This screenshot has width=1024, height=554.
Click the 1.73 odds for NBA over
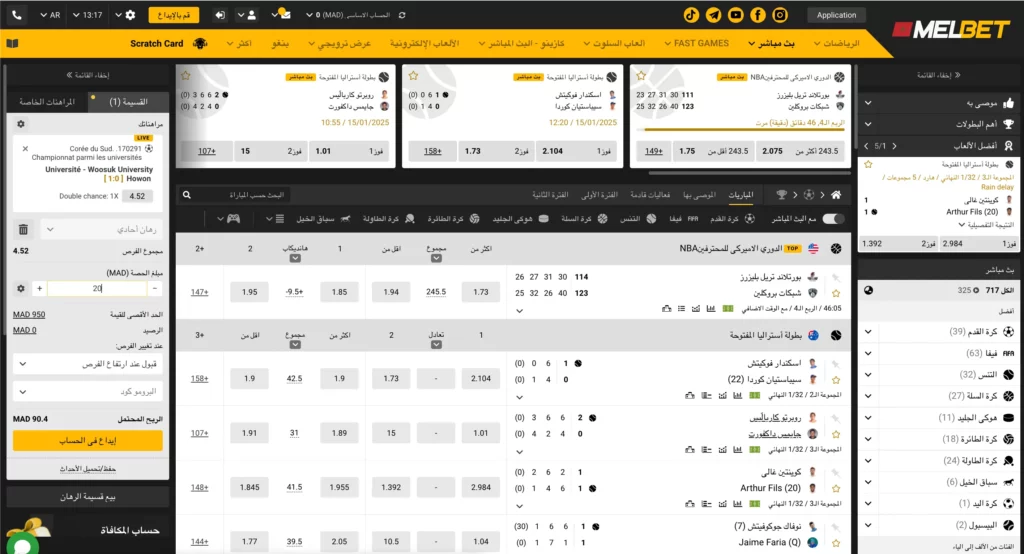481,292
